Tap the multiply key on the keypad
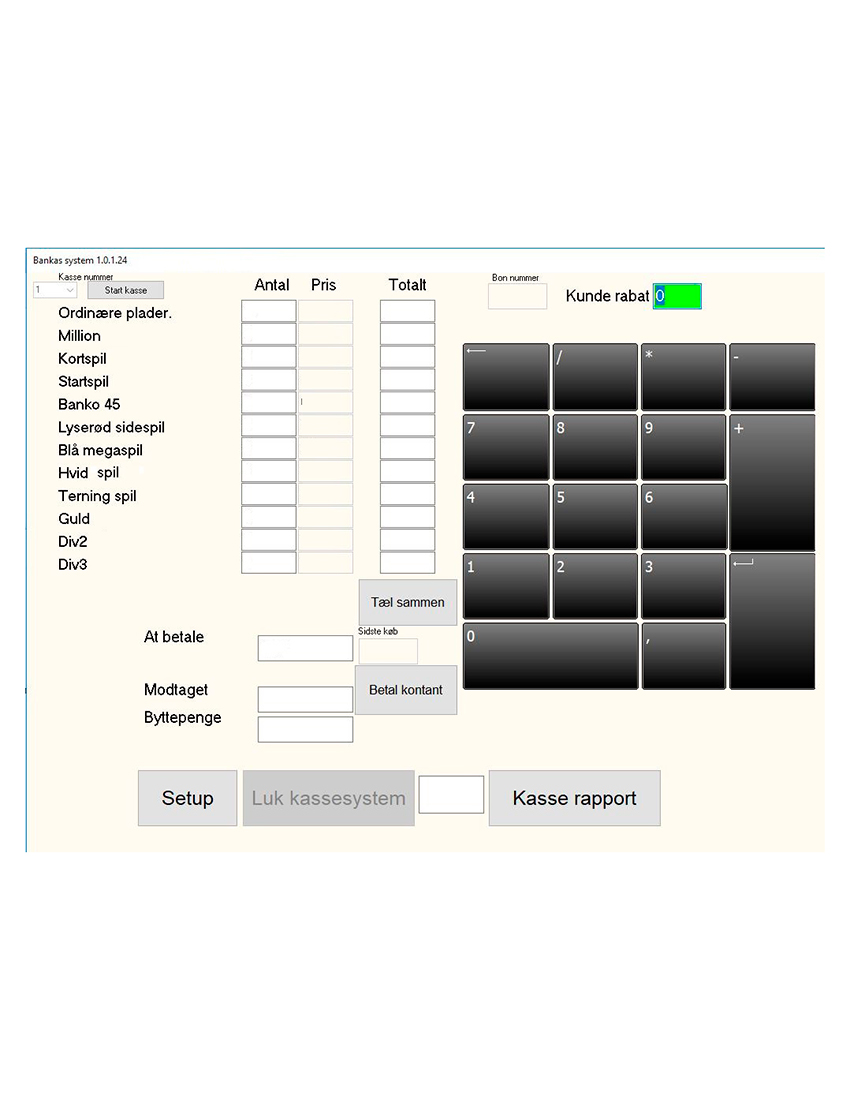This screenshot has height=1100, width=850. [683, 376]
